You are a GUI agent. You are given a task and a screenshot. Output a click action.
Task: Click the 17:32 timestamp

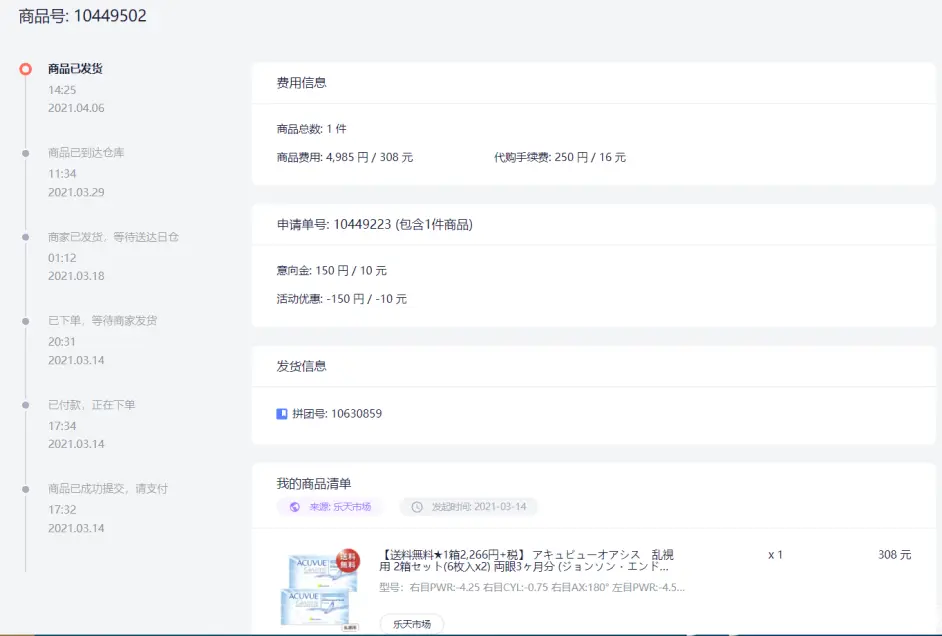pyautogui.click(x=62, y=510)
